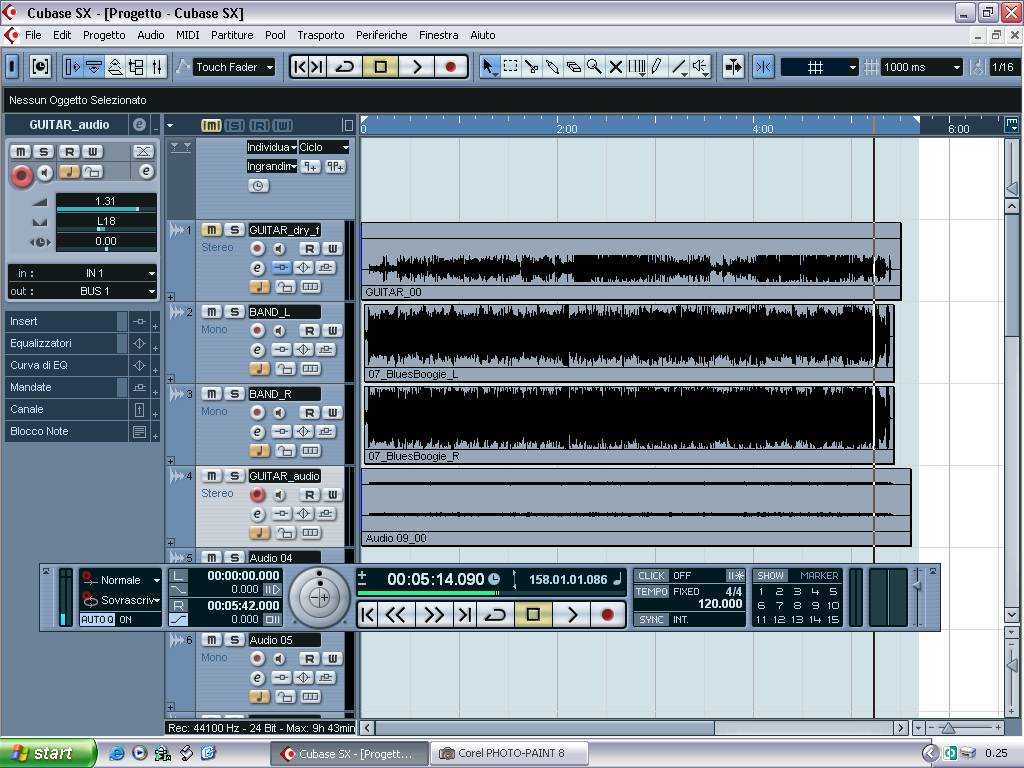The height and width of the screenshot is (768, 1024).
Task: Toggle the CLICK metronome button on transport
Action: (x=651, y=576)
